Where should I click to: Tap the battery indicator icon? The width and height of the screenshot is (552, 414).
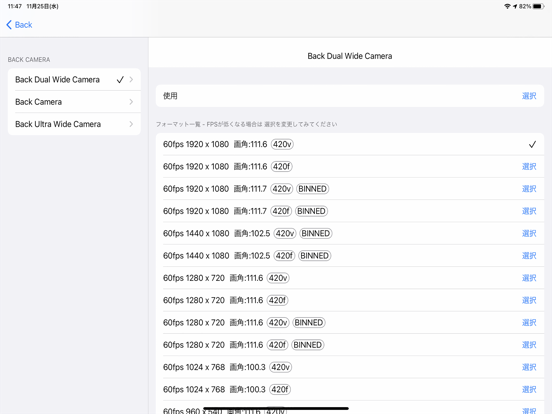[x=539, y=6]
